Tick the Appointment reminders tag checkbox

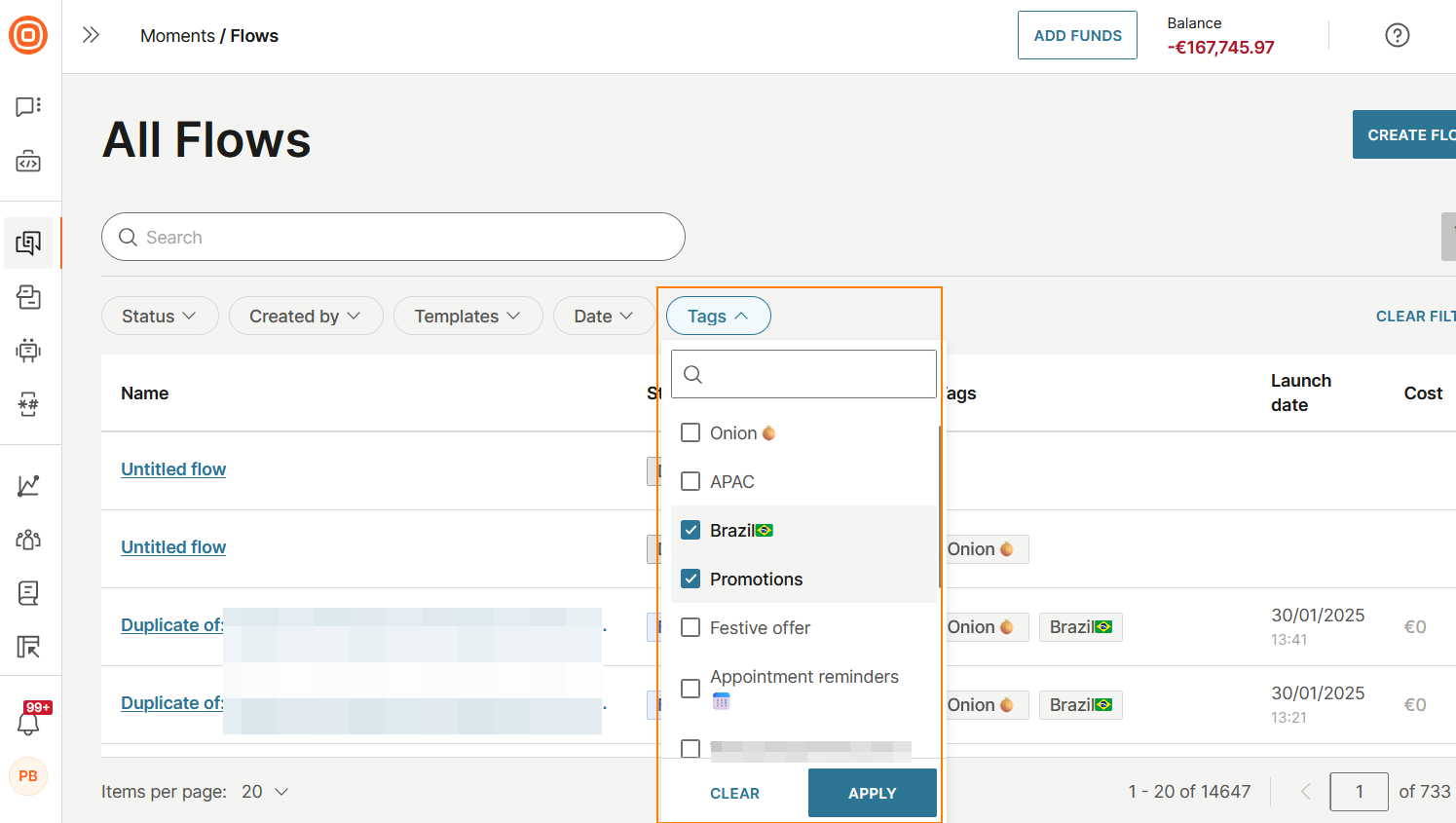pyautogui.click(x=691, y=689)
